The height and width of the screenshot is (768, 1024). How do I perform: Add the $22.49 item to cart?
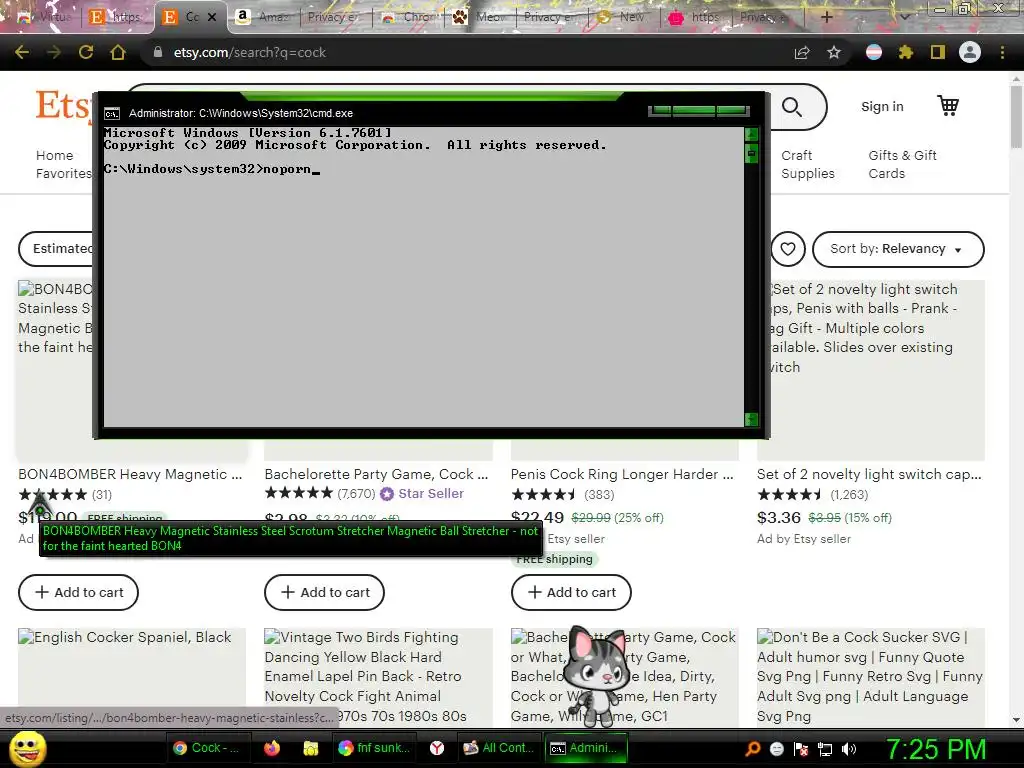(571, 592)
